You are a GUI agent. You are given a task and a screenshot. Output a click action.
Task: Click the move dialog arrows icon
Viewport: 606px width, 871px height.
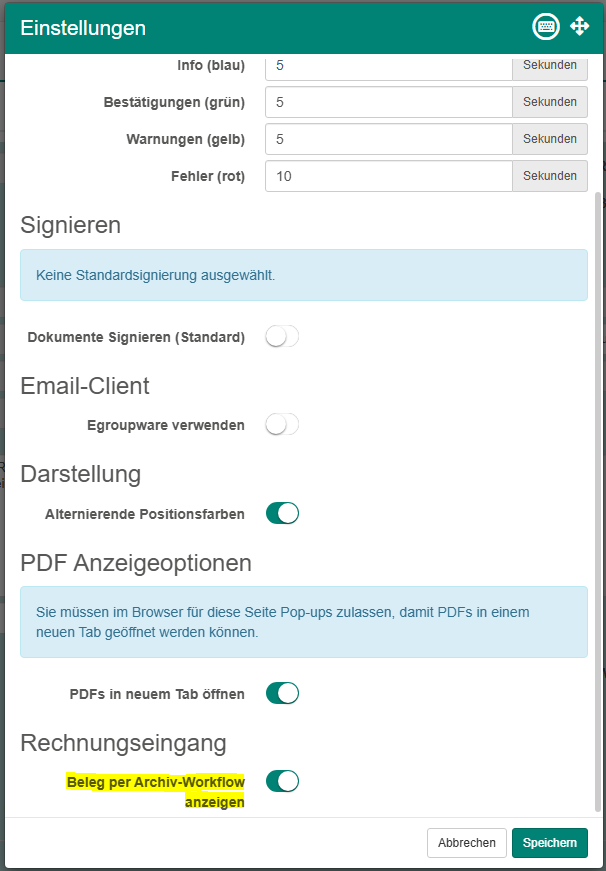tap(579, 27)
